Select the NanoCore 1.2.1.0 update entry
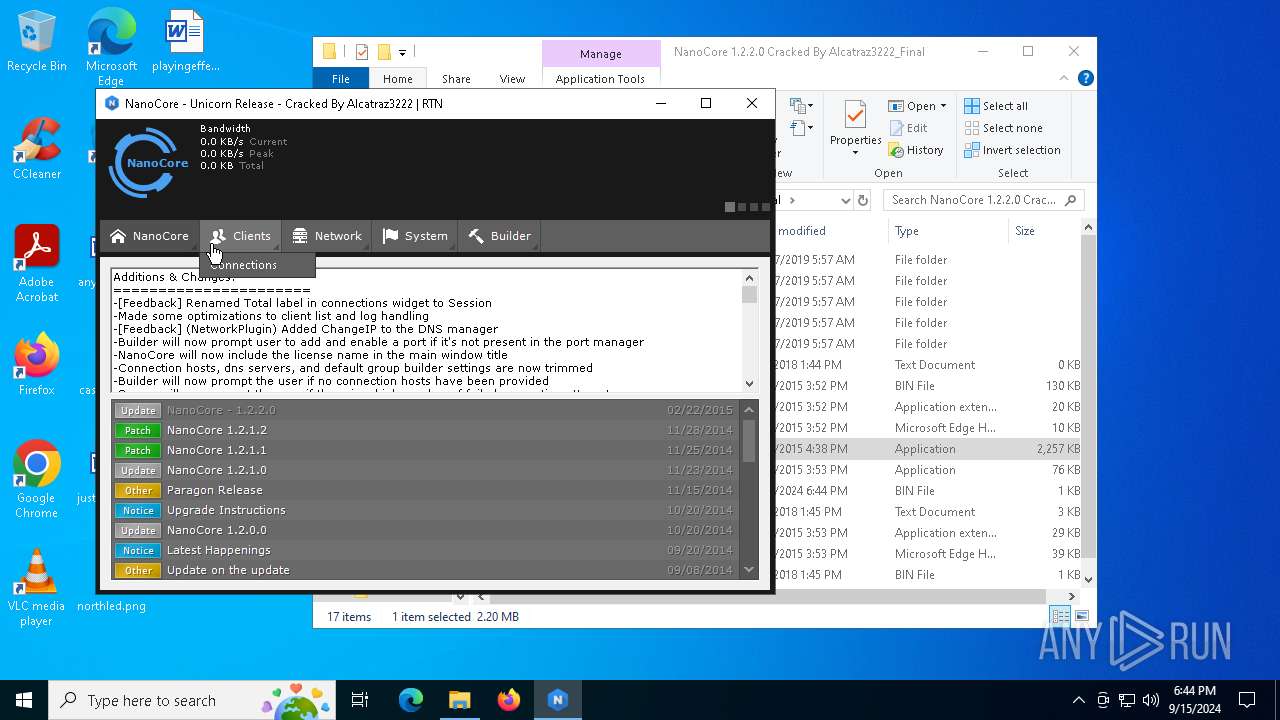Screen dimensions: 1280x720 click(426, 470)
